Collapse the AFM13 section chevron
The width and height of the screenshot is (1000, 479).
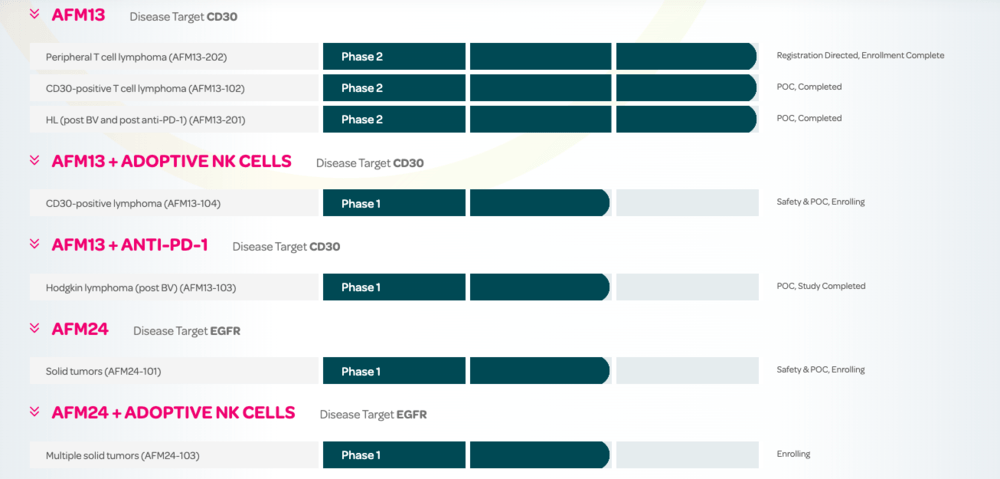coord(34,14)
